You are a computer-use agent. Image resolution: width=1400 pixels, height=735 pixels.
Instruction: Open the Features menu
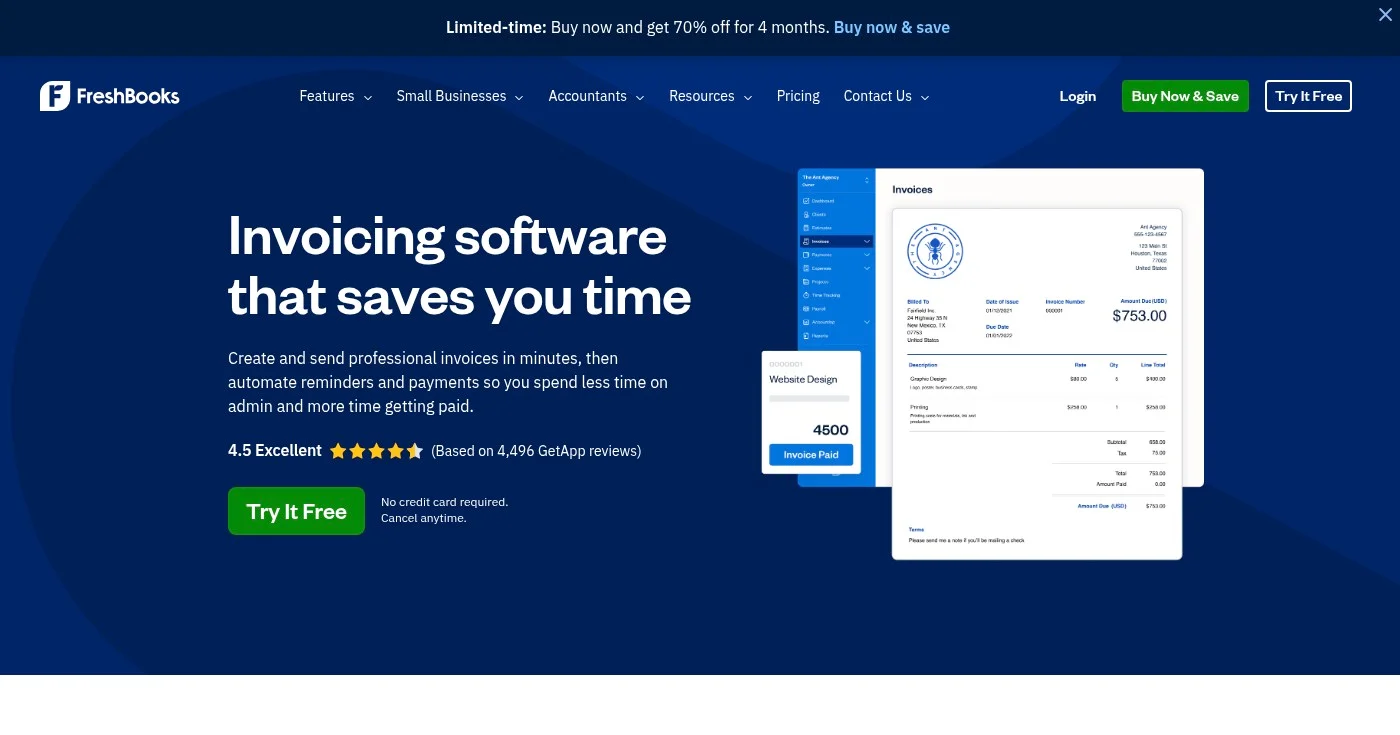(x=327, y=96)
